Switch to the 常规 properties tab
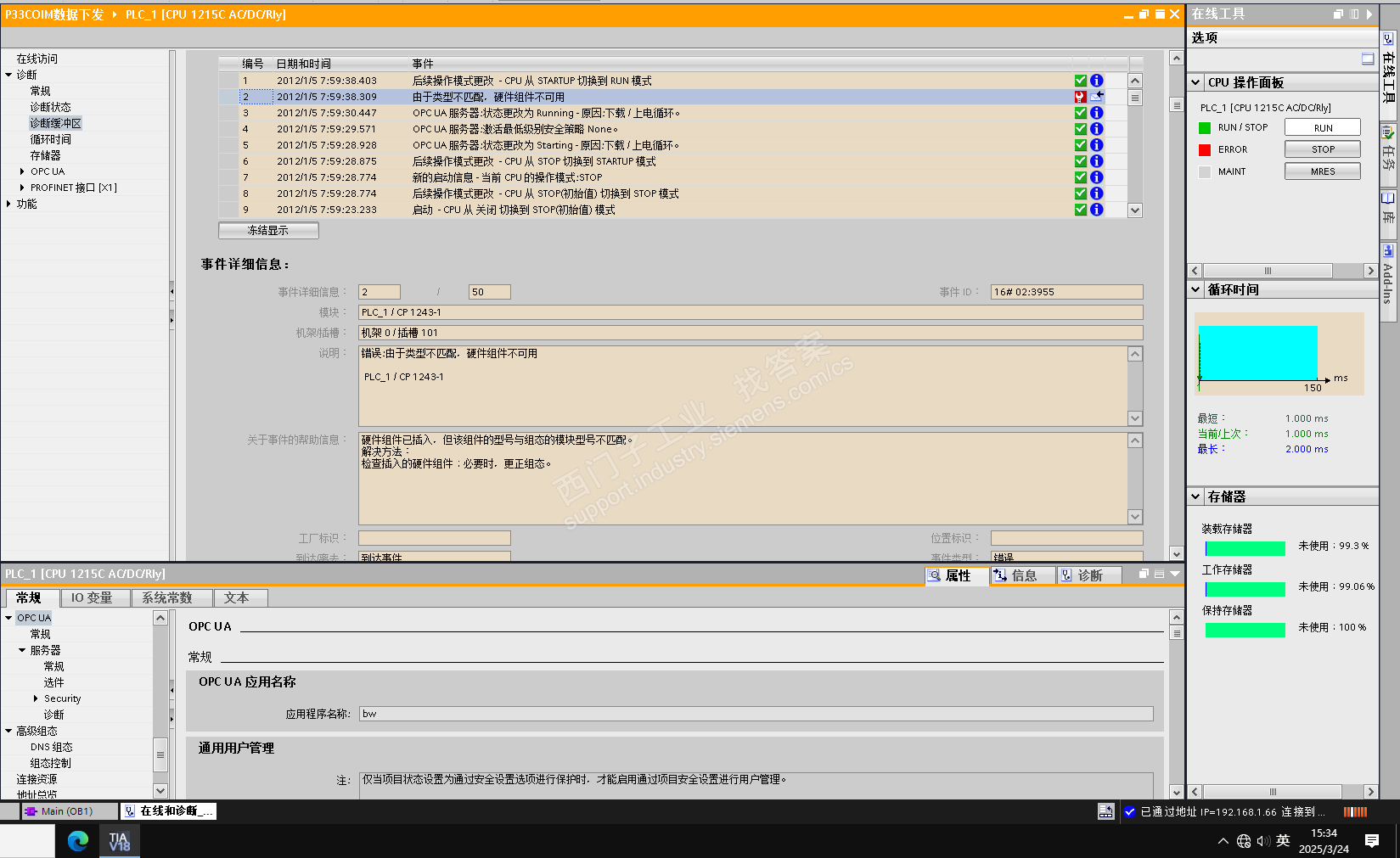1400x858 pixels. (30, 598)
